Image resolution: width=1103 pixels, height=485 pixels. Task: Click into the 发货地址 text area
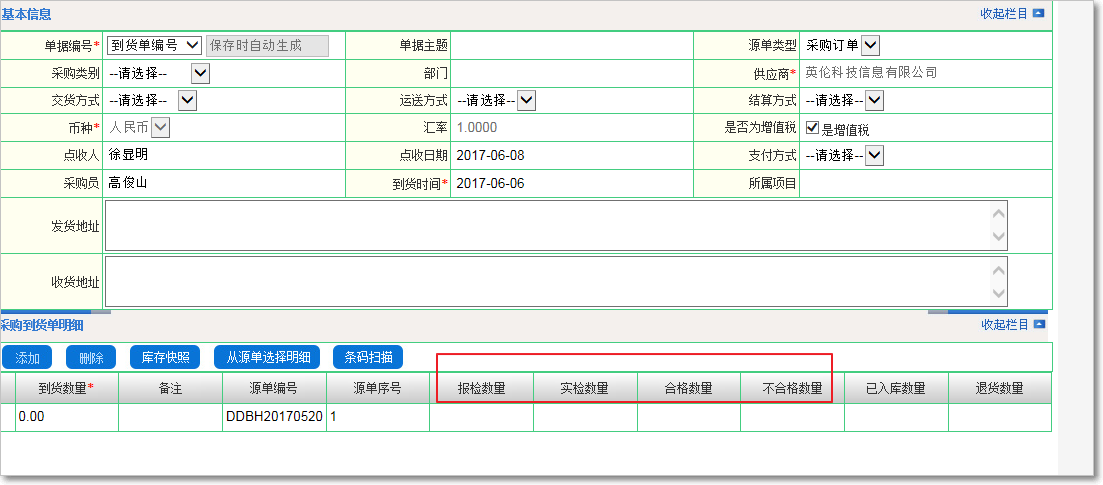pyautogui.click(x=548, y=225)
